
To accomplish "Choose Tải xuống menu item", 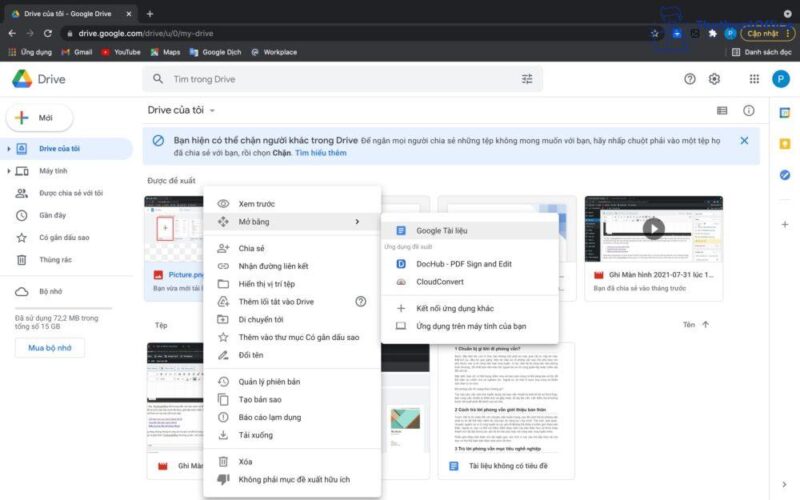I will (x=292, y=435).
